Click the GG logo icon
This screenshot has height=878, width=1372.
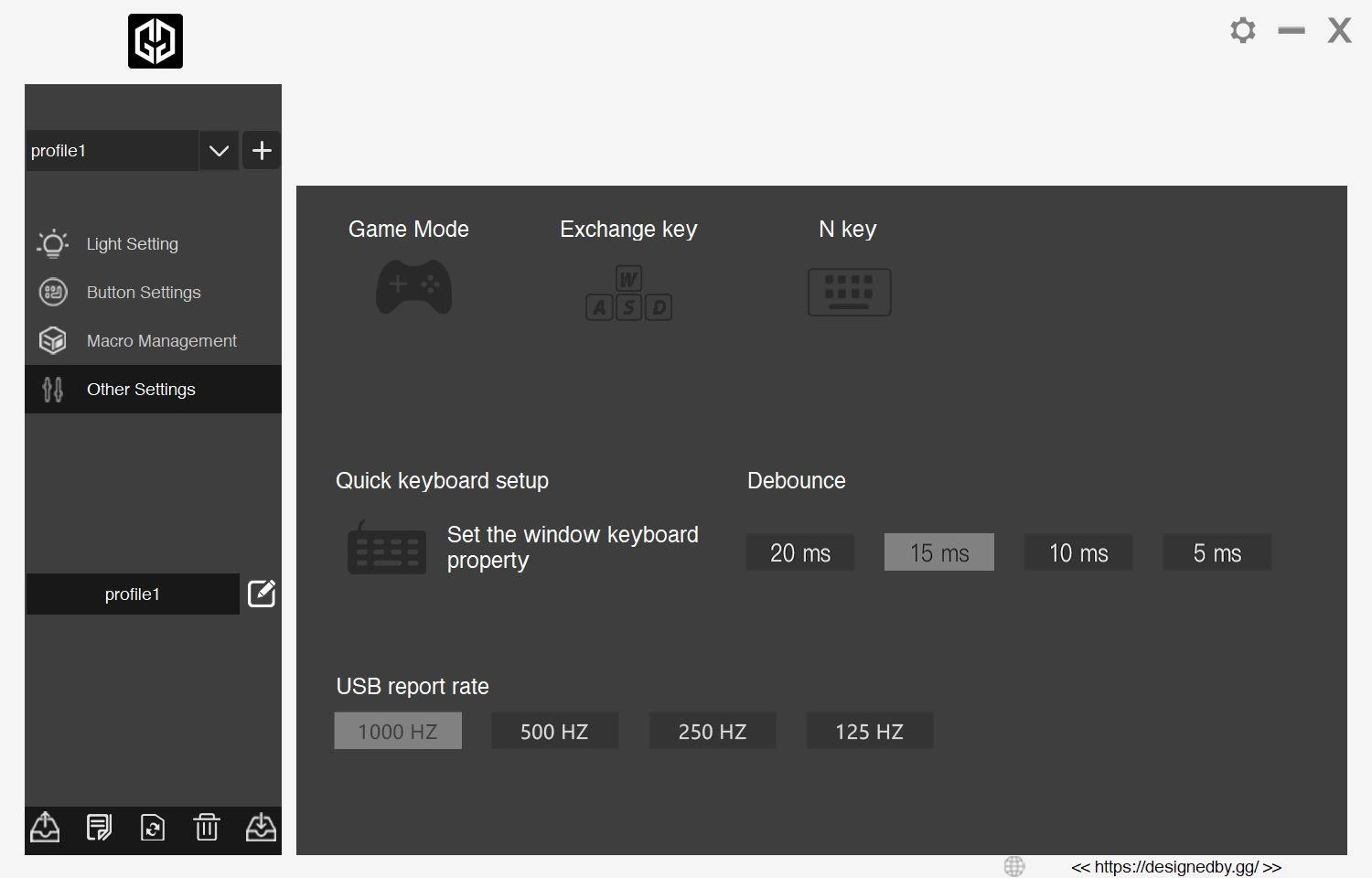click(x=155, y=41)
